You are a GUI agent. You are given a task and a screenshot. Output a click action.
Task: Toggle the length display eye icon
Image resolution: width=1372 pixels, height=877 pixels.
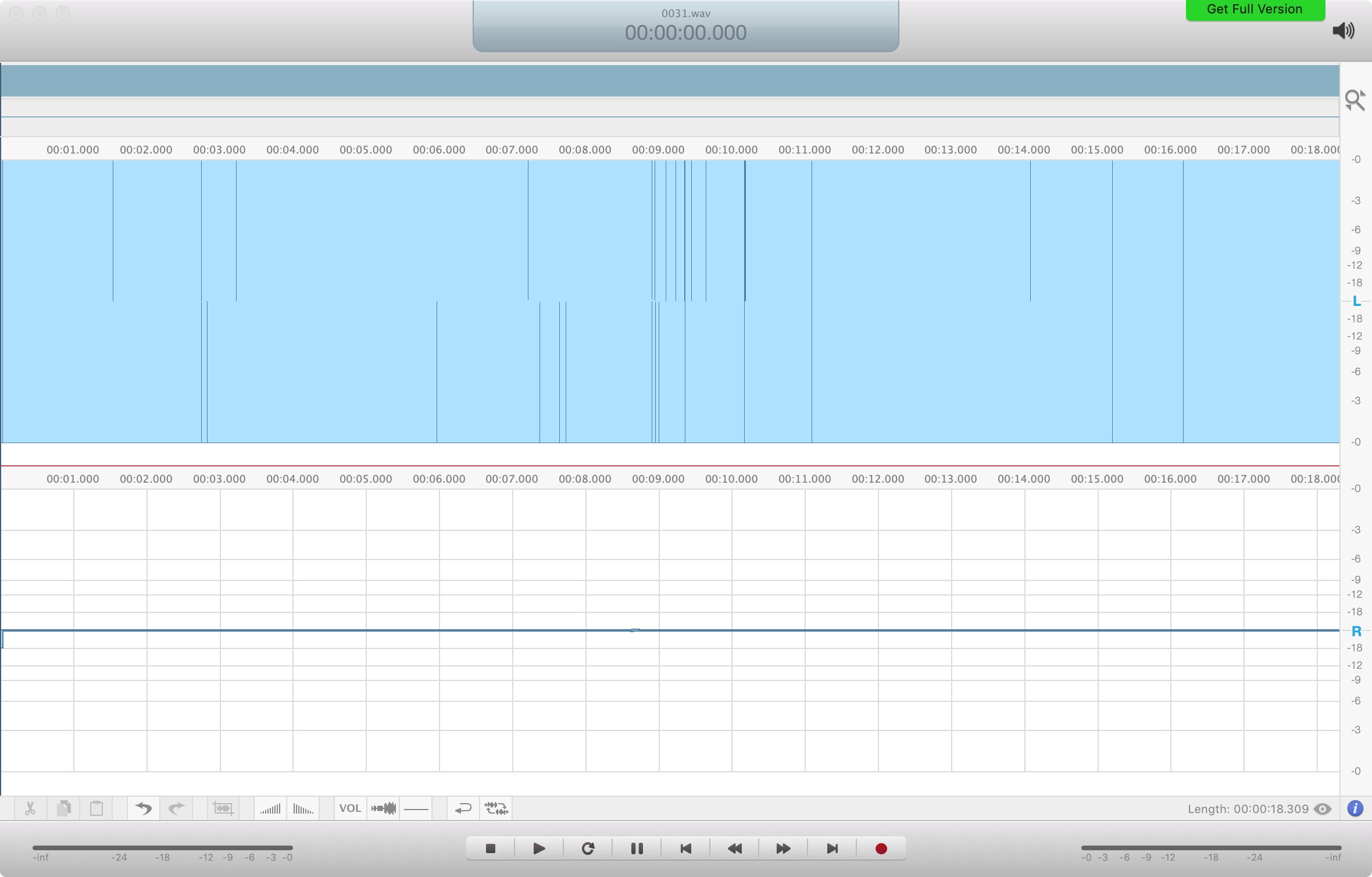pyautogui.click(x=1323, y=809)
